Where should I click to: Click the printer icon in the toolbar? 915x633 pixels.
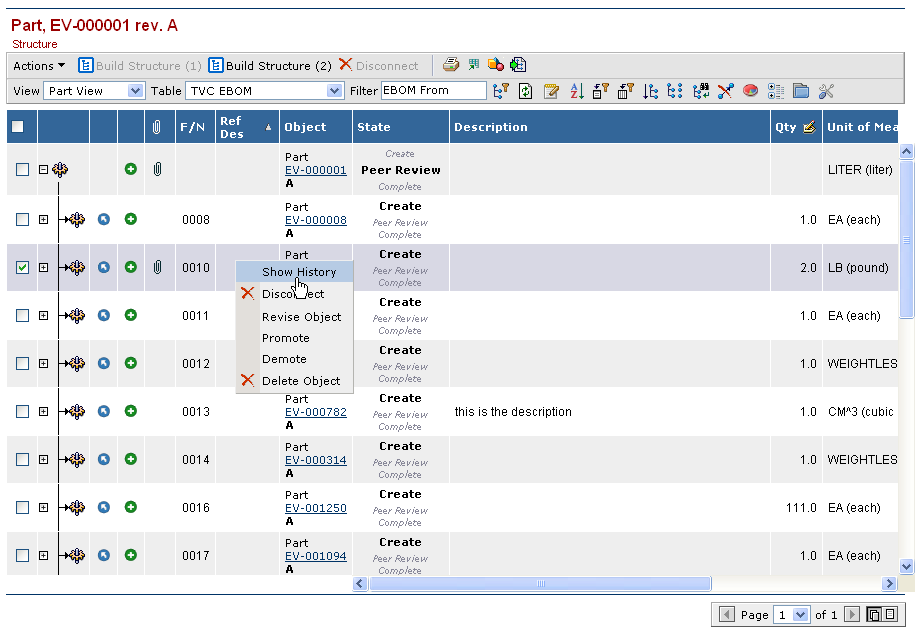click(x=451, y=65)
